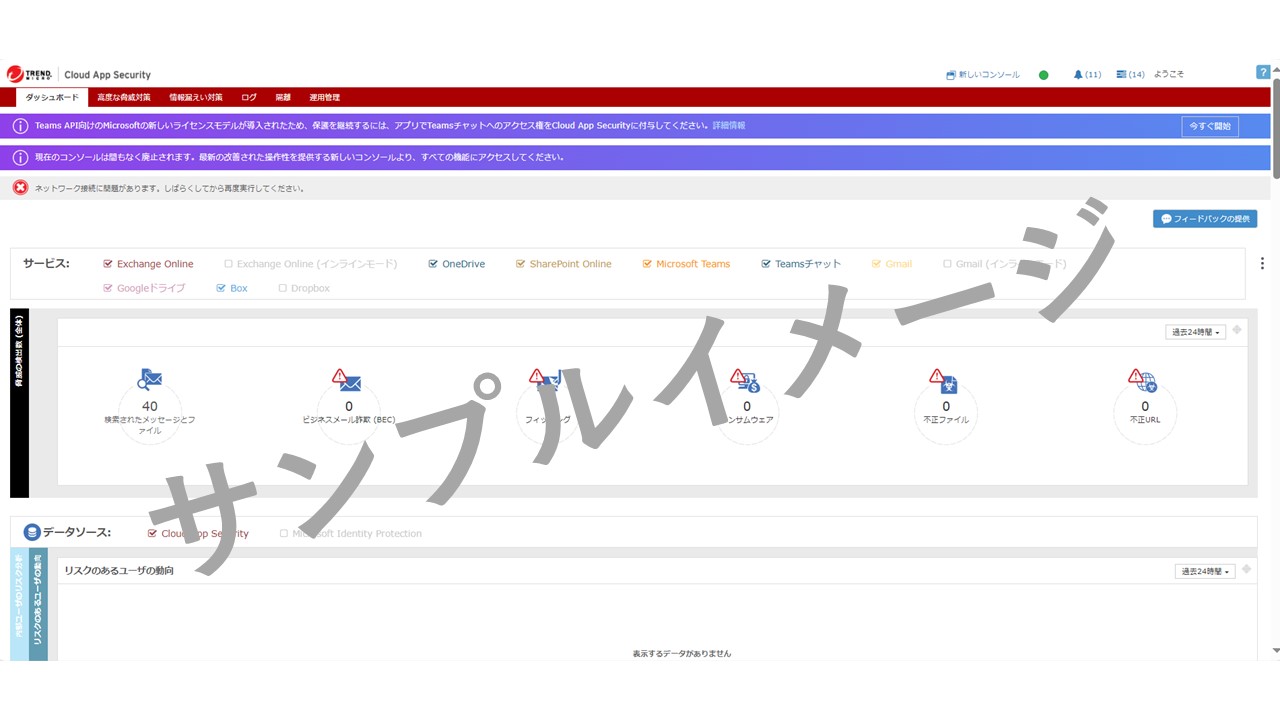Click info icon on Teams API banner
This screenshot has width=1280, height=720.
pos(20,126)
